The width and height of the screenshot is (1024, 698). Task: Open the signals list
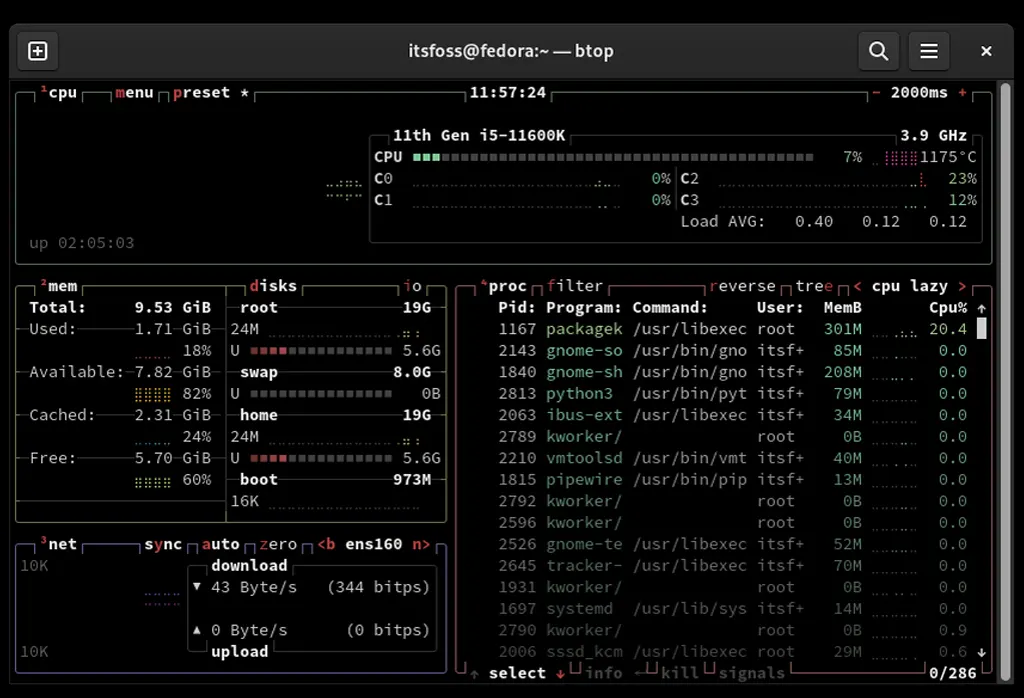tap(752, 673)
